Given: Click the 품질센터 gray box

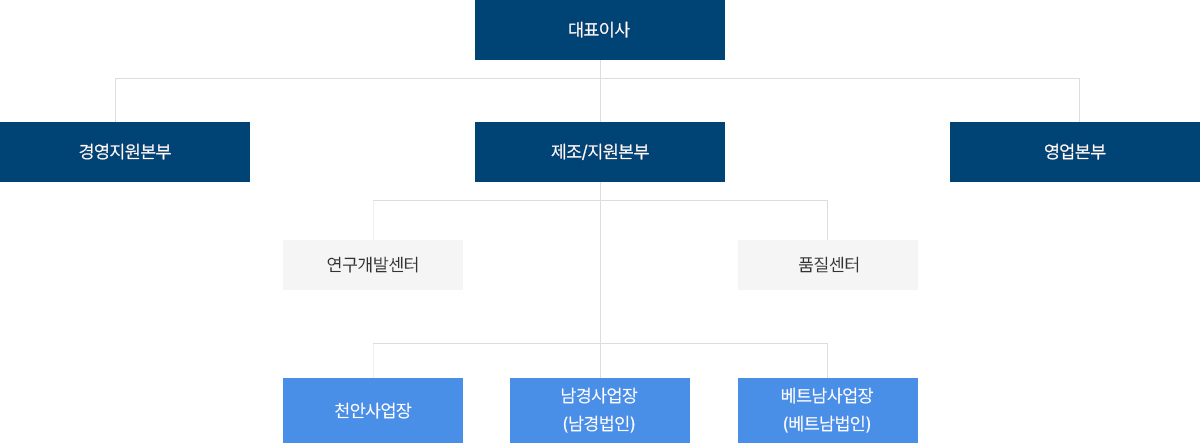Looking at the screenshot, I should coord(827,265).
